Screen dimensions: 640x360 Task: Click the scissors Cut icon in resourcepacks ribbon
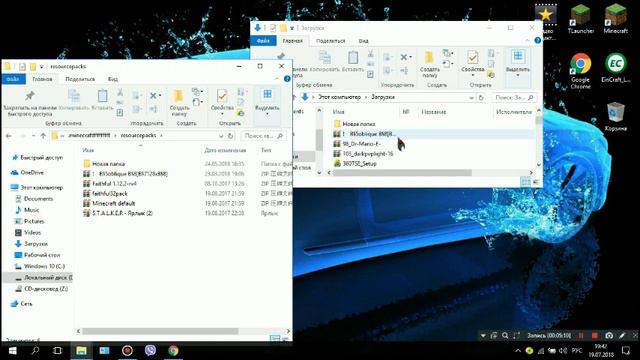(120, 93)
